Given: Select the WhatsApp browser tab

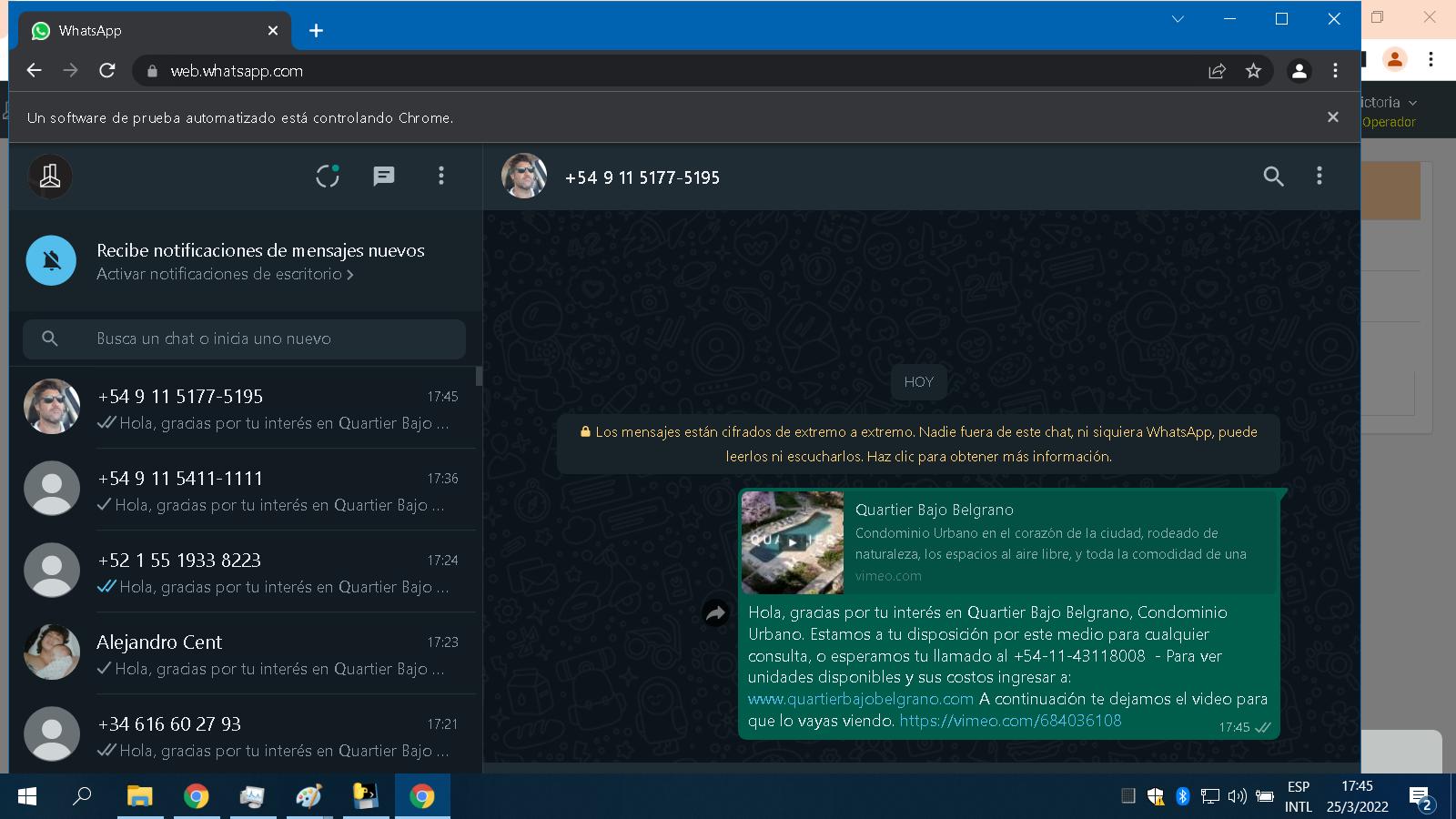Looking at the screenshot, I should coord(155,31).
